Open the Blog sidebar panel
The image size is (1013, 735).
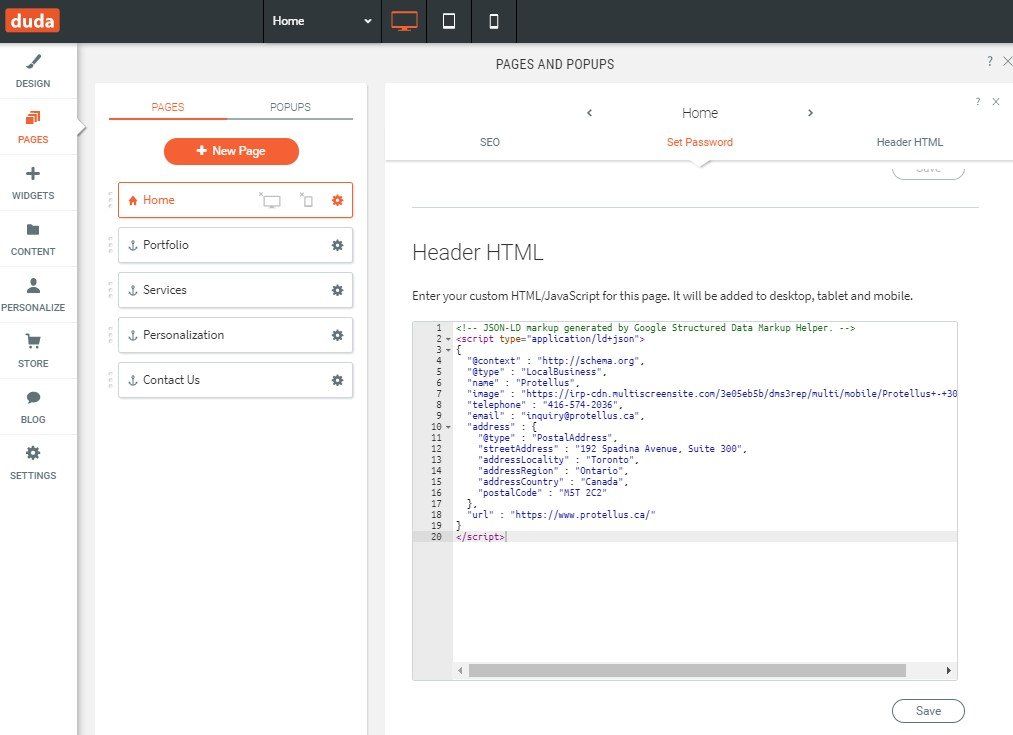tap(33, 408)
